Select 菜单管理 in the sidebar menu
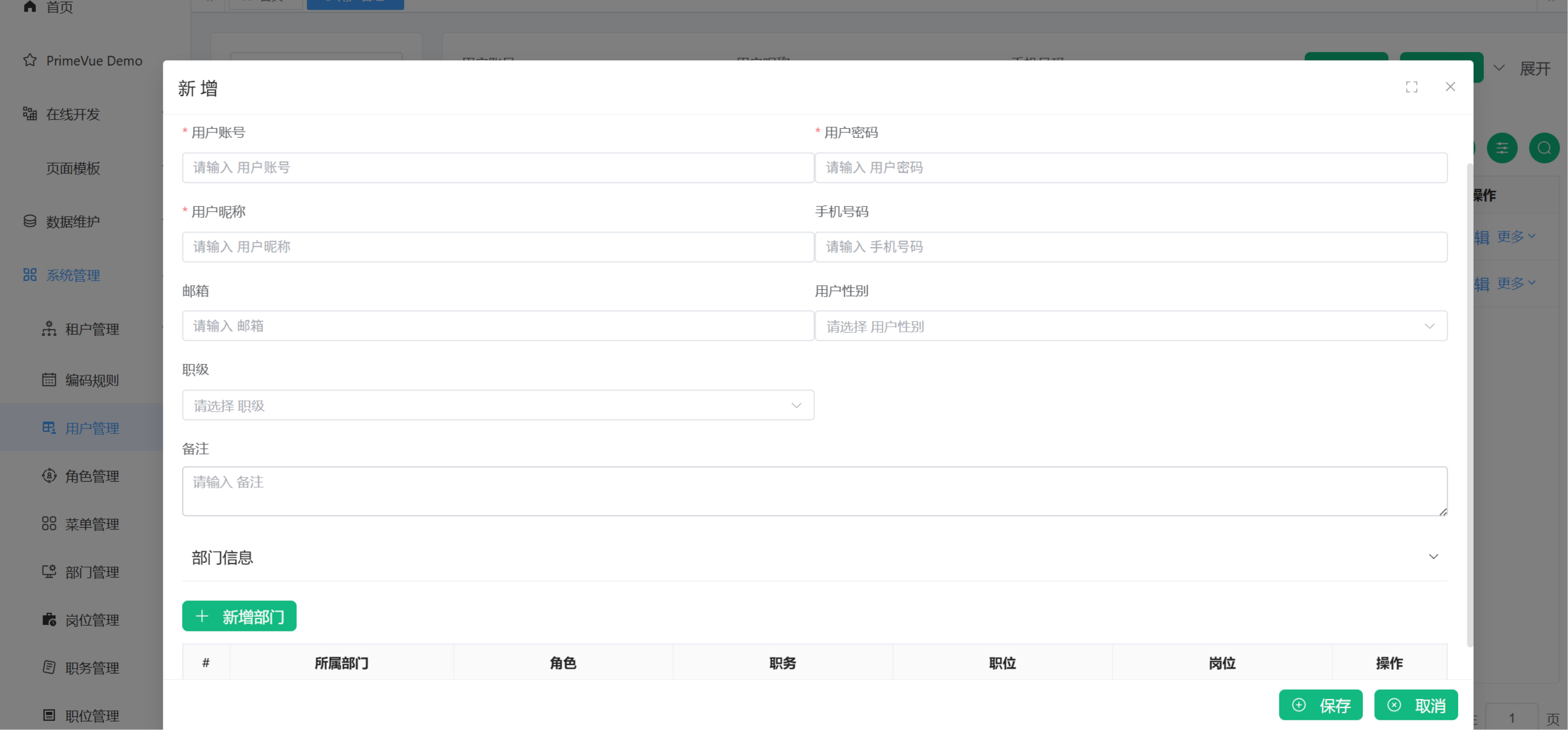The height and width of the screenshot is (730, 1568). (x=91, y=524)
